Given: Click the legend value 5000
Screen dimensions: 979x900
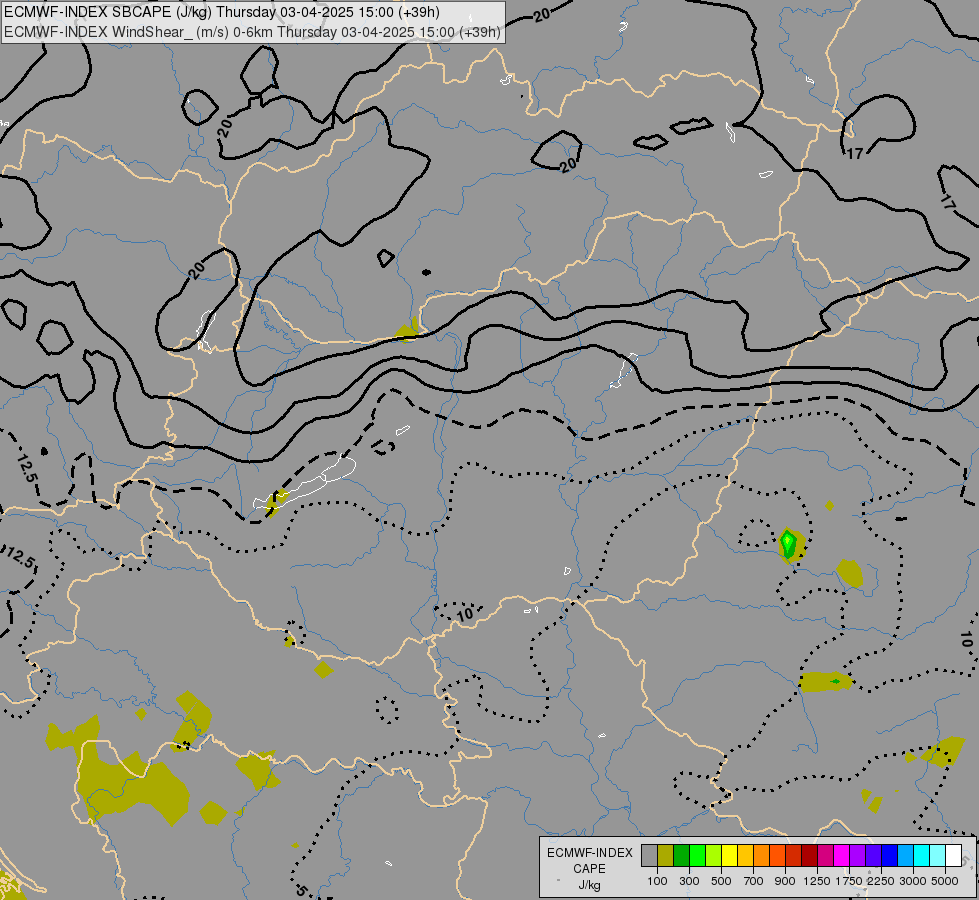Looking at the screenshot, I should coord(945,881).
